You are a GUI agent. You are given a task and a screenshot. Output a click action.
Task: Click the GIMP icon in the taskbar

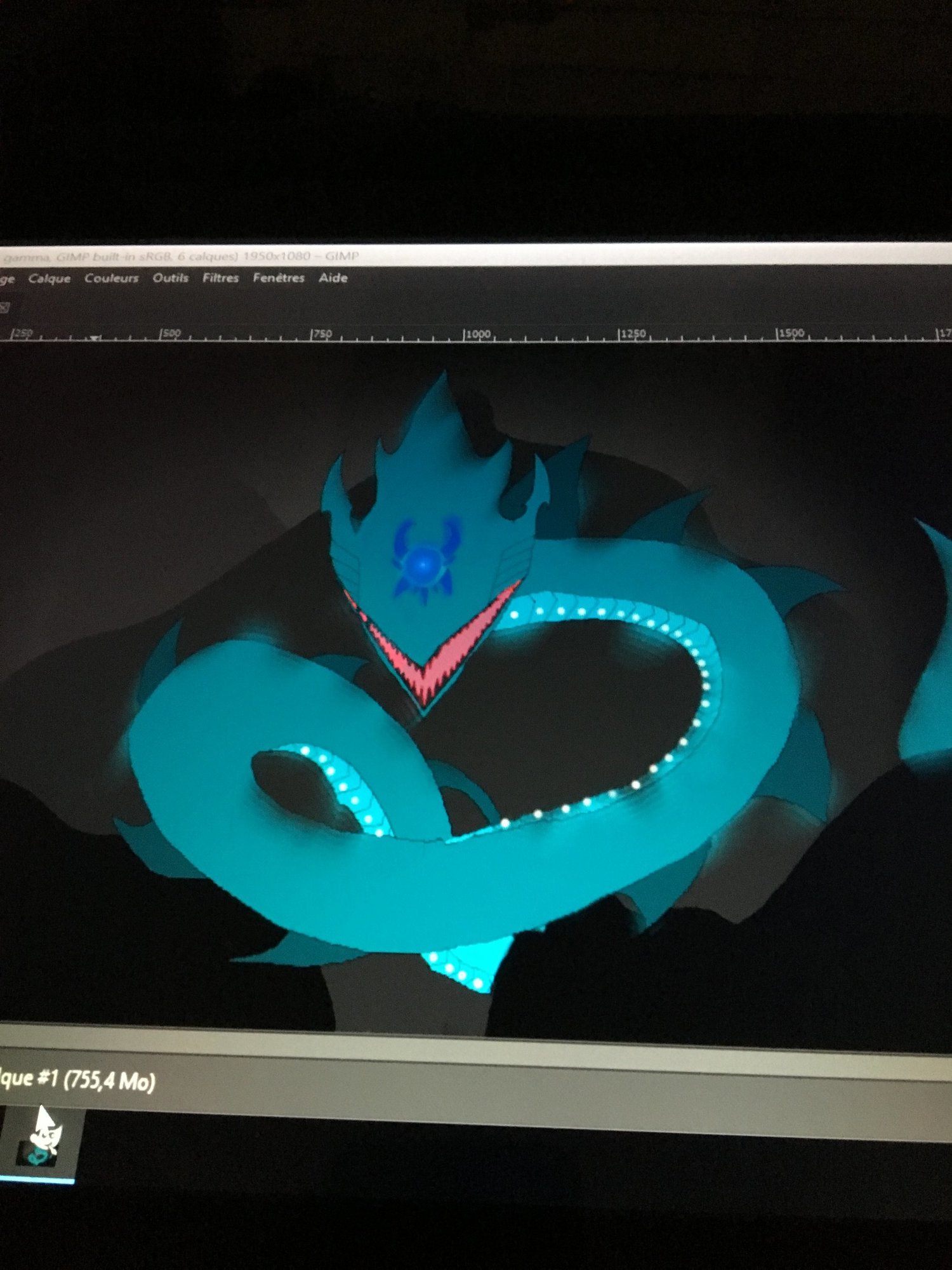click(x=41, y=1144)
